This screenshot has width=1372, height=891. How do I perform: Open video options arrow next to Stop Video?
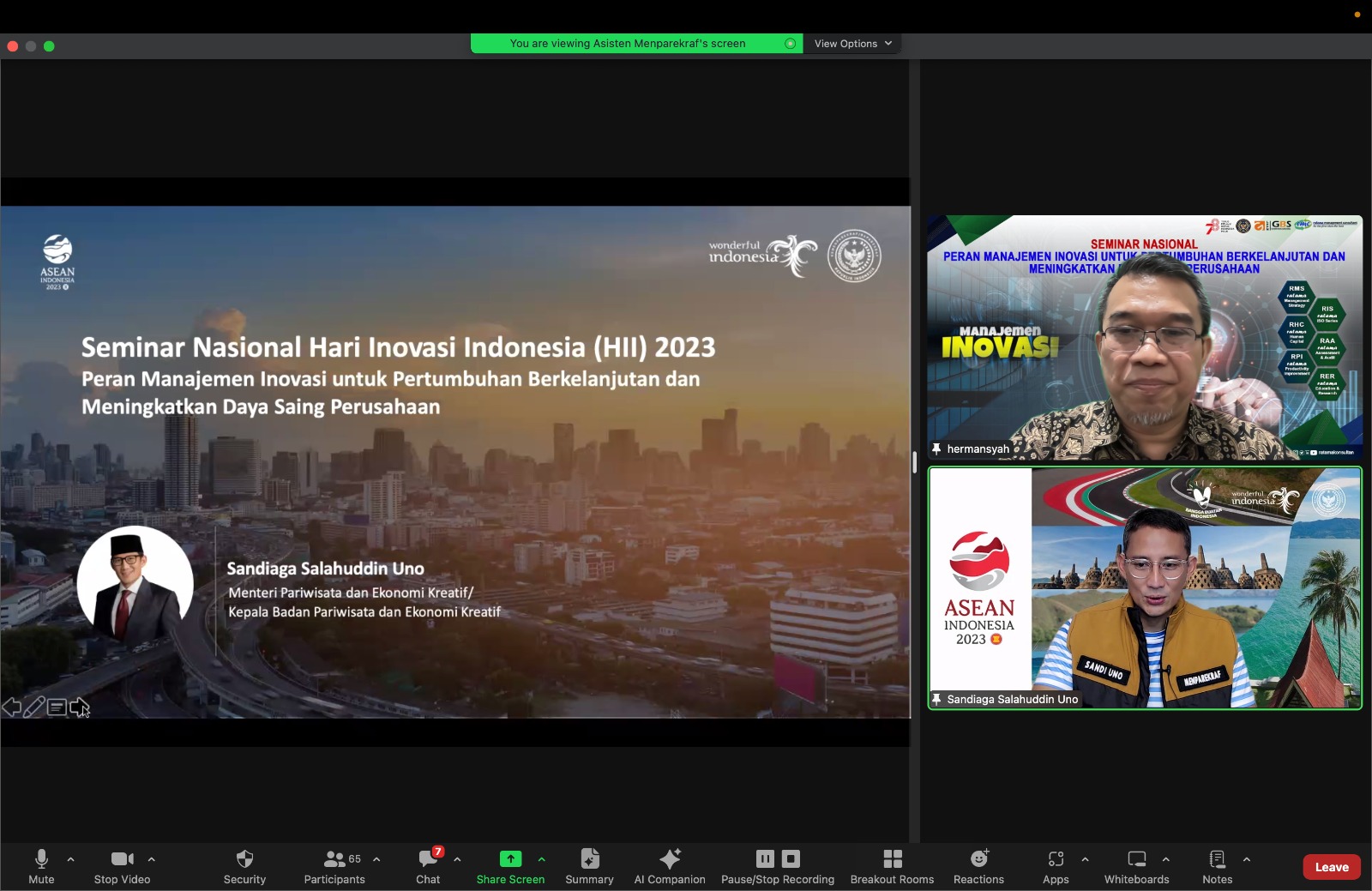152,858
